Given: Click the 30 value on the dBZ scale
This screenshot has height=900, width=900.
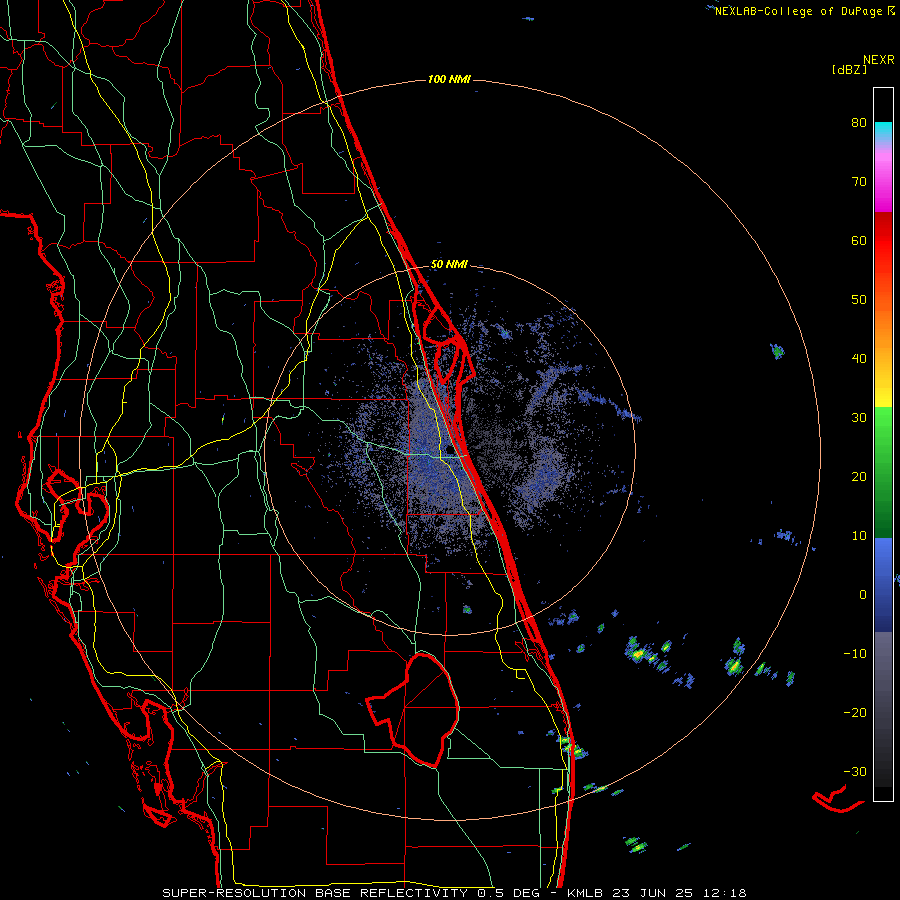Looking at the screenshot, I should [x=859, y=418].
